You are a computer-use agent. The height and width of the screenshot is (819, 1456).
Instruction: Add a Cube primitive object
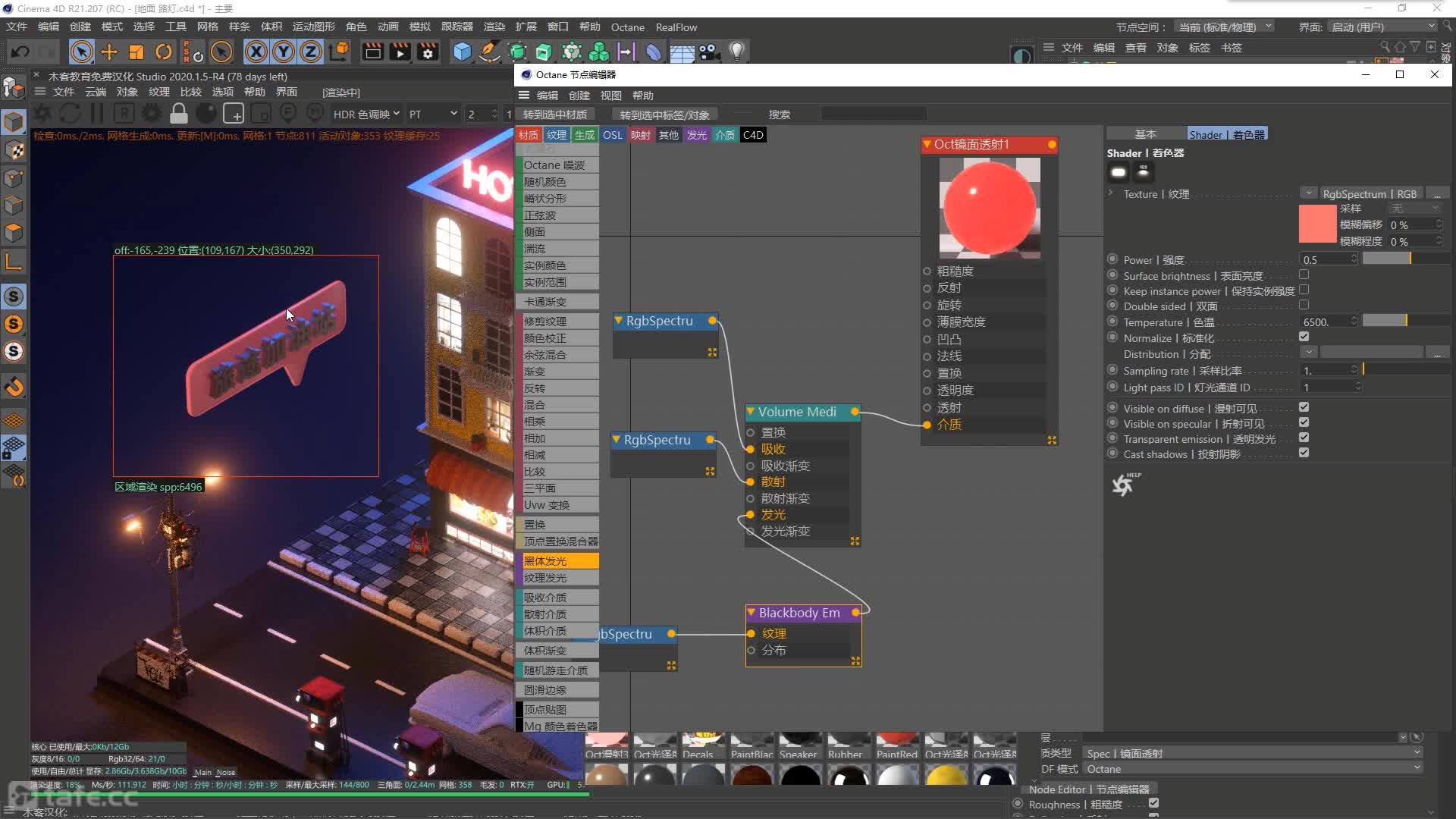(462, 52)
